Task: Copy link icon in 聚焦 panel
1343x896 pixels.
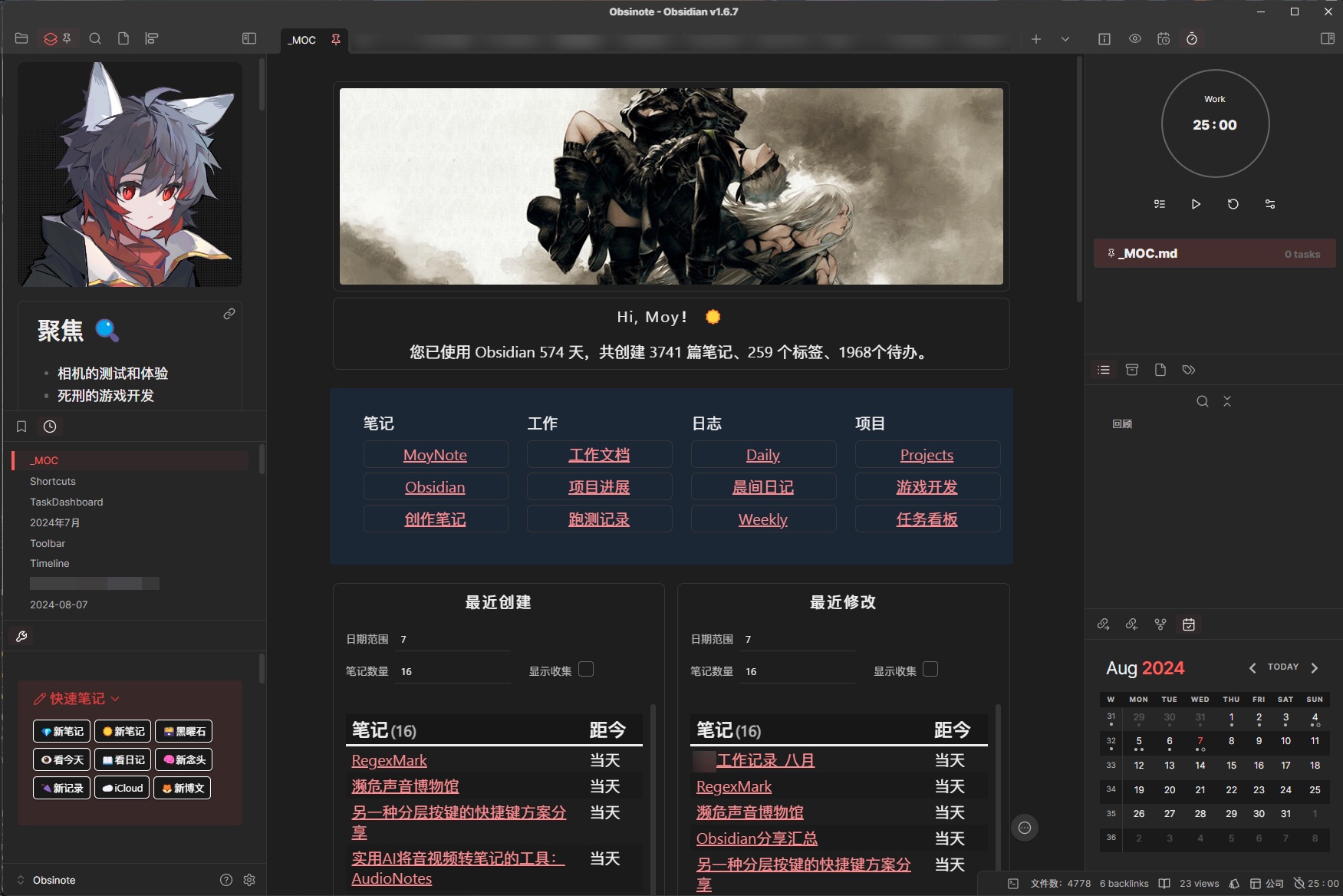Action: click(x=229, y=314)
